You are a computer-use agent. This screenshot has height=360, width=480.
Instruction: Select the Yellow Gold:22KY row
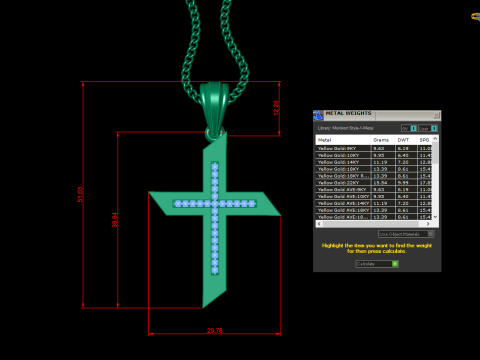[x=374, y=183]
